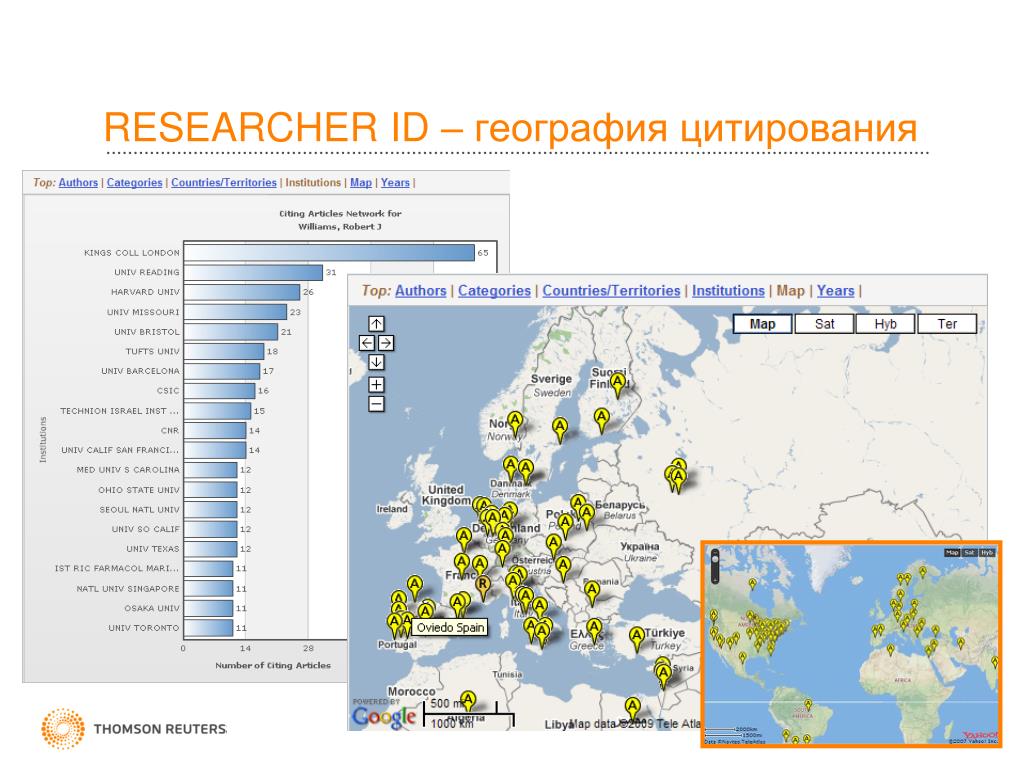
Task: Open Authors link above the map
Action: pos(421,291)
